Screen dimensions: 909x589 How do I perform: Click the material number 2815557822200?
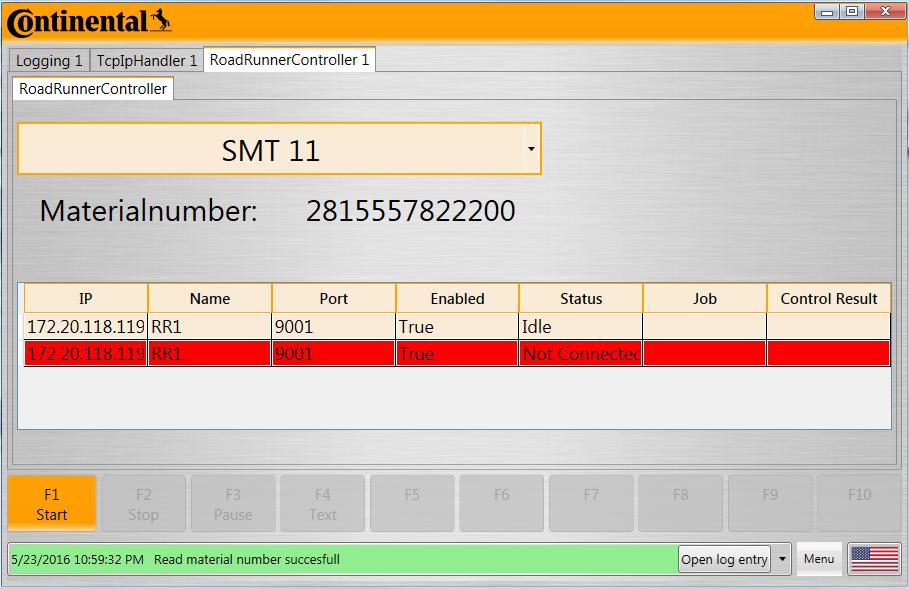coord(410,210)
